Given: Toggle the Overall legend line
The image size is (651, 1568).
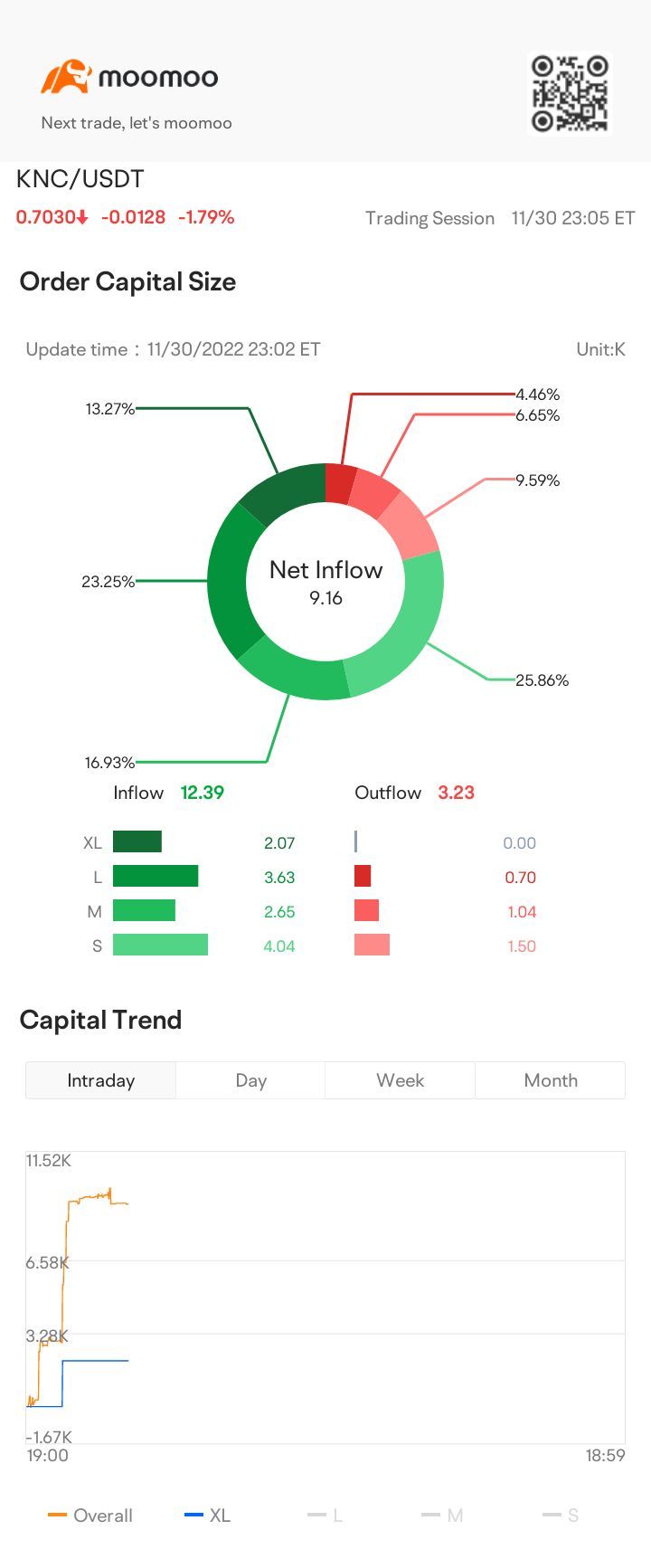Looking at the screenshot, I should tap(90, 1516).
